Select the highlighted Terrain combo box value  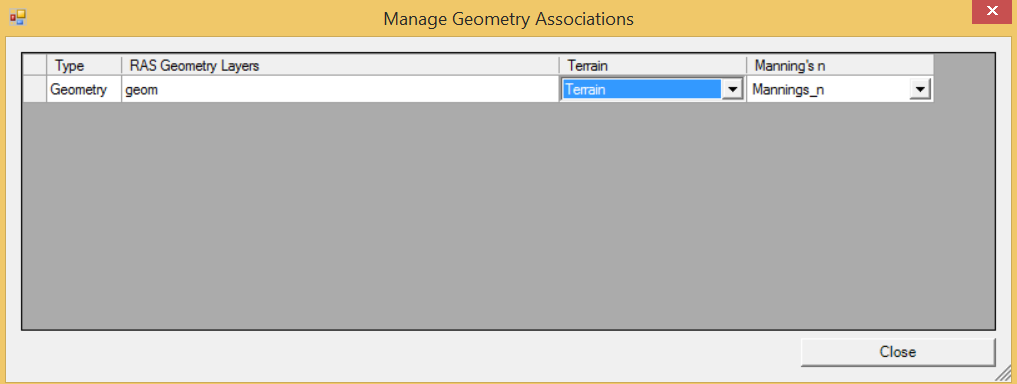641,90
